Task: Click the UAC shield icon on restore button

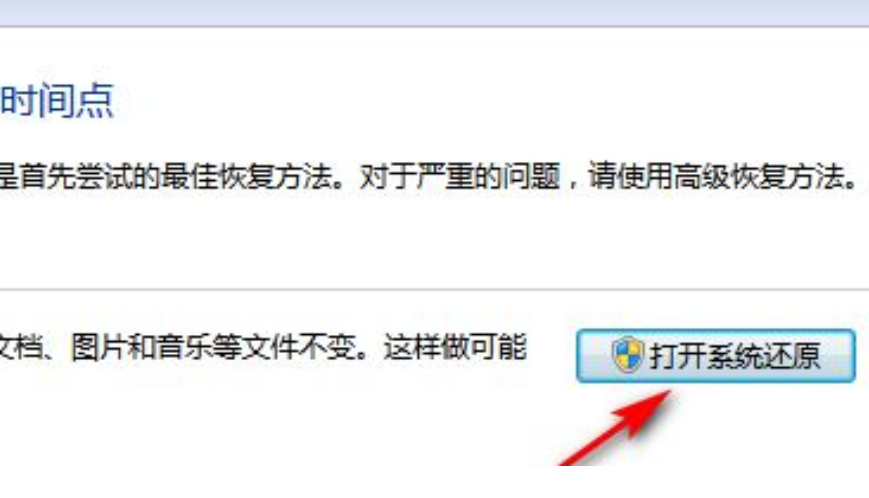Action: tap(628, 355)
